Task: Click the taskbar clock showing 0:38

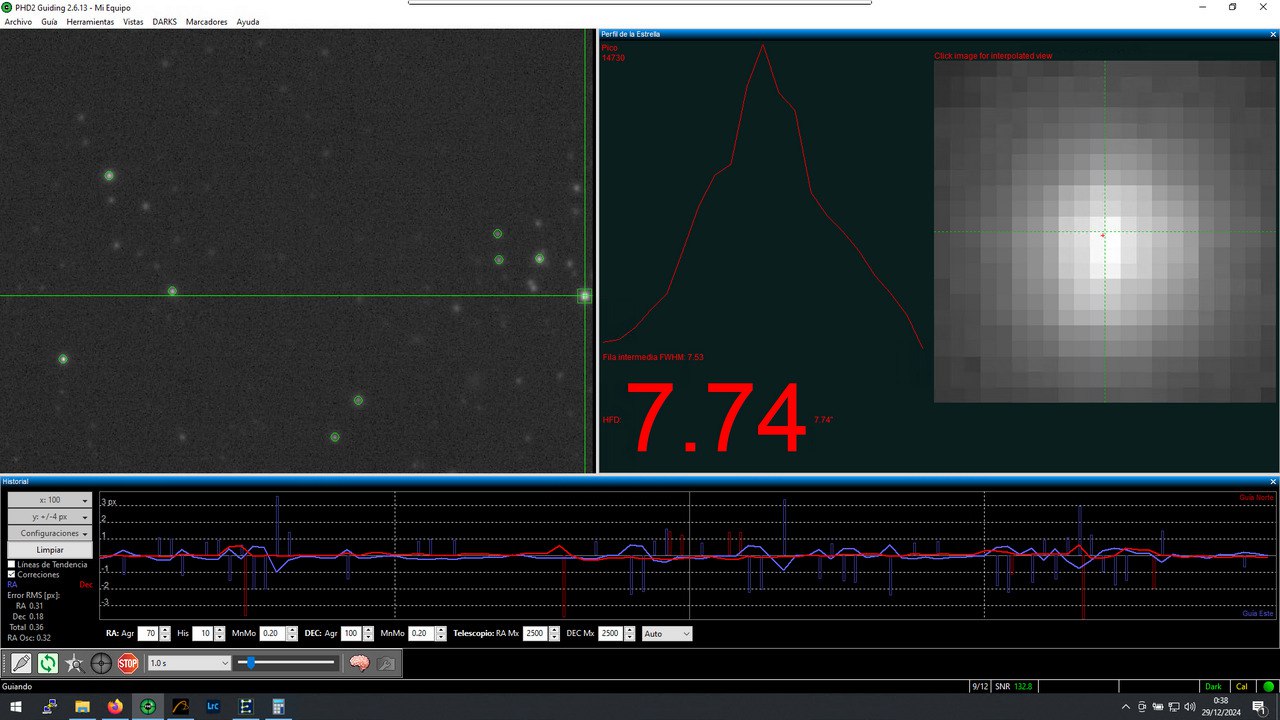Action: (1221, 707)
